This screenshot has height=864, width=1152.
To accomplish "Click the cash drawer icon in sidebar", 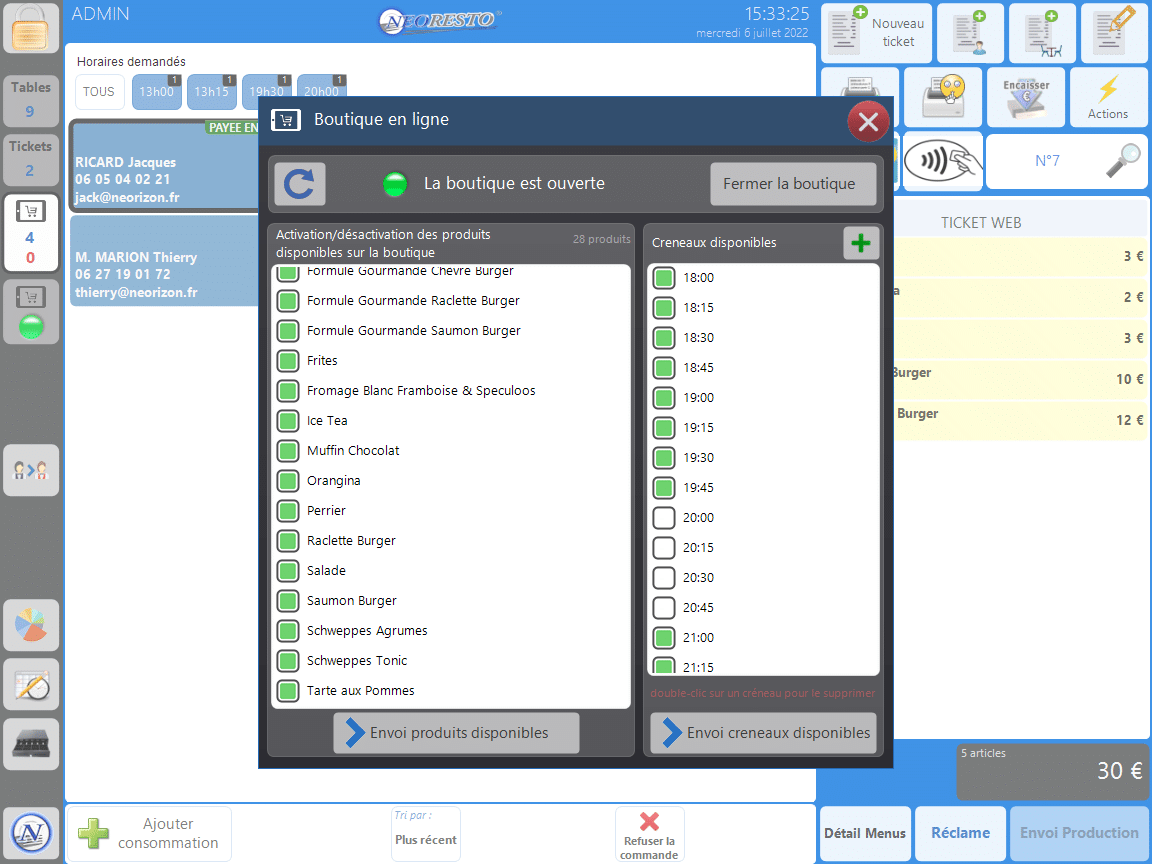I will click(31, 744).
